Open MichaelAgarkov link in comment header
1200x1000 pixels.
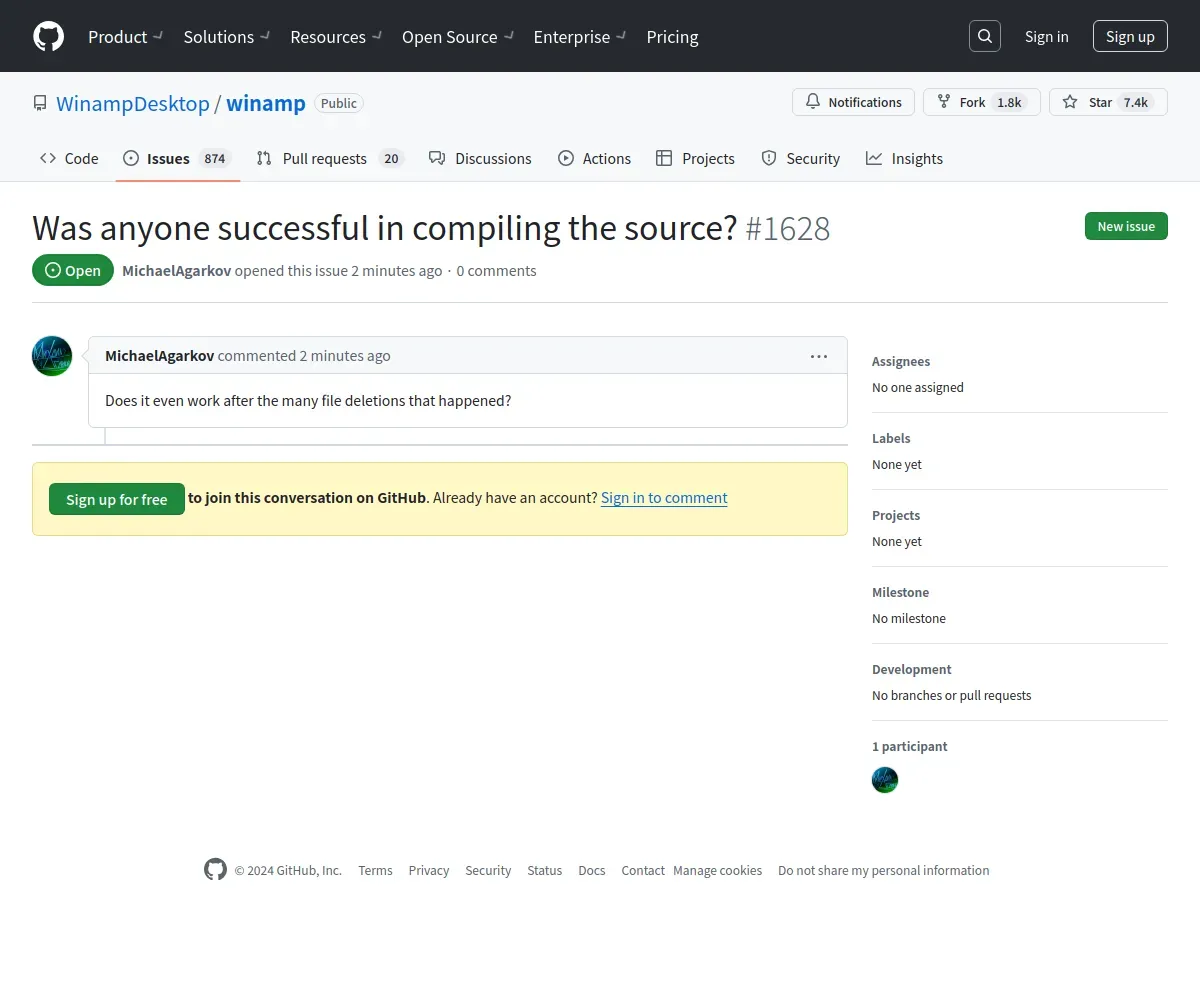pos(159,356)
